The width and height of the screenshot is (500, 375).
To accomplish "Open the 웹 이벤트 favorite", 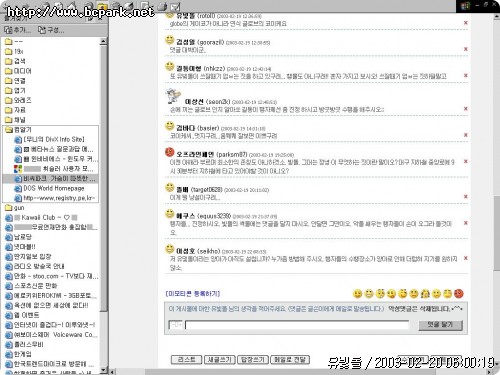I will 22,315.
